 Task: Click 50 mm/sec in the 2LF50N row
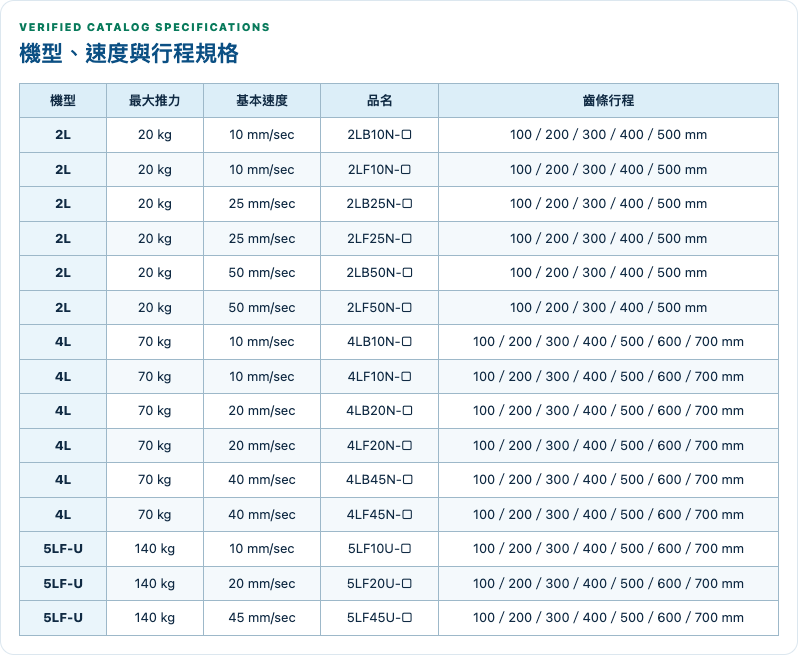262,307
